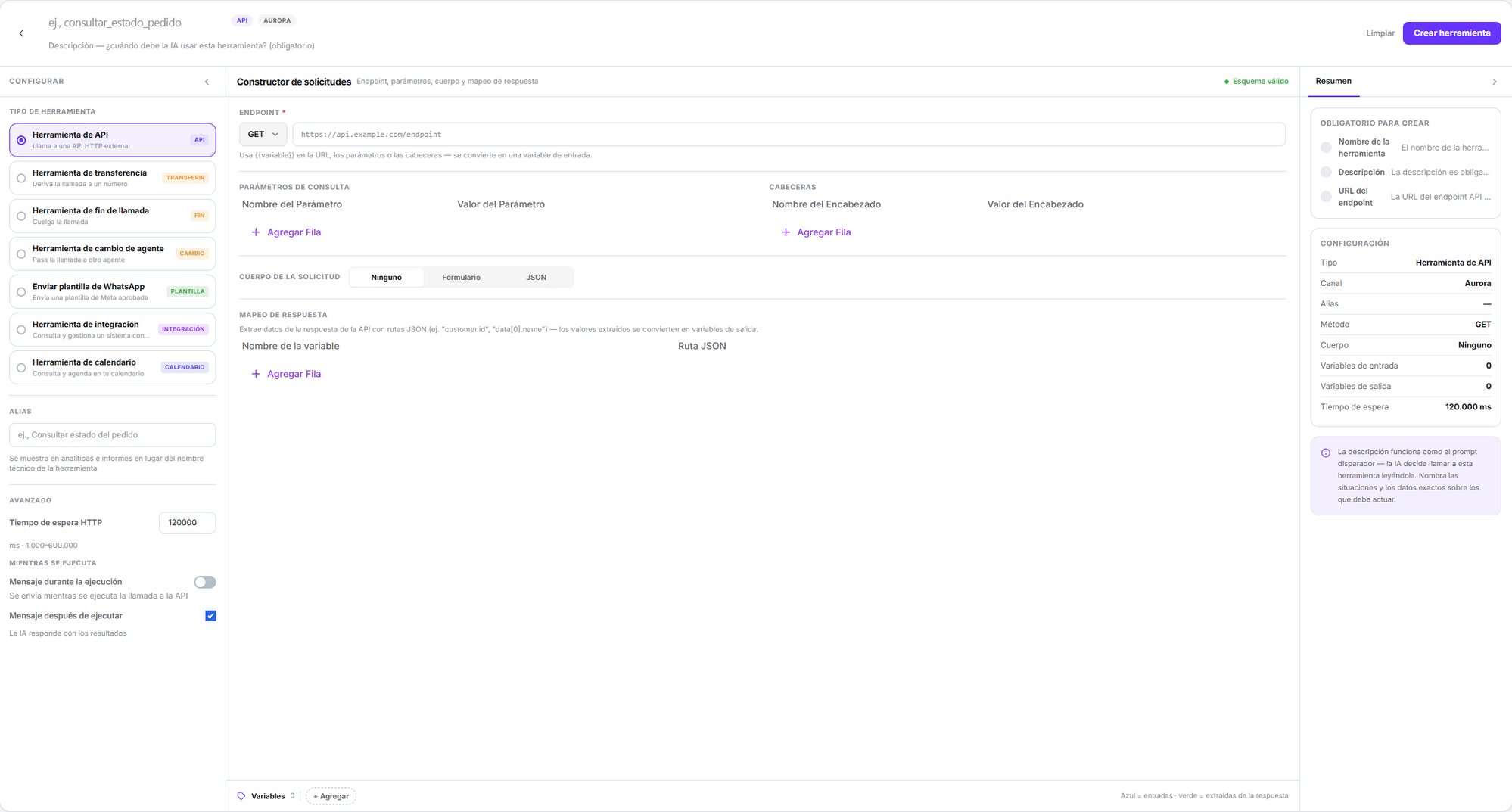Click the Método GET summary value

(1483, 325)
